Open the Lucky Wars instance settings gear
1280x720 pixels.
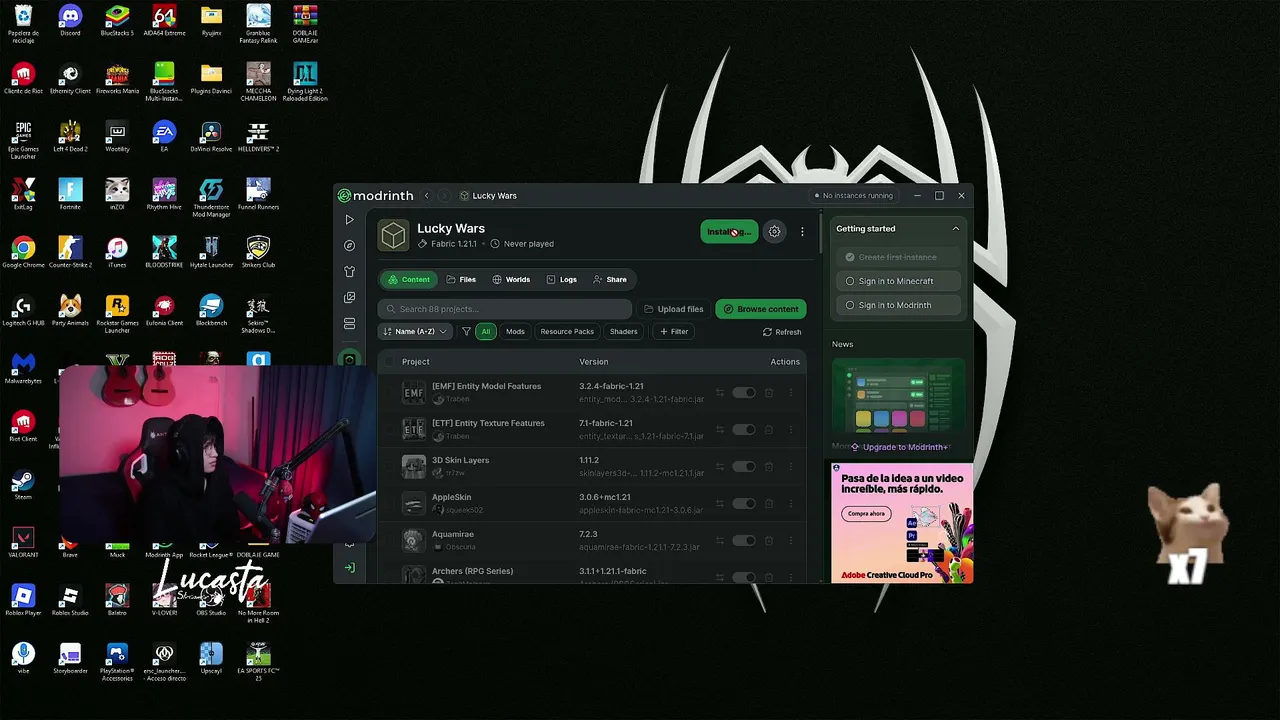click(x=774, y=232)
